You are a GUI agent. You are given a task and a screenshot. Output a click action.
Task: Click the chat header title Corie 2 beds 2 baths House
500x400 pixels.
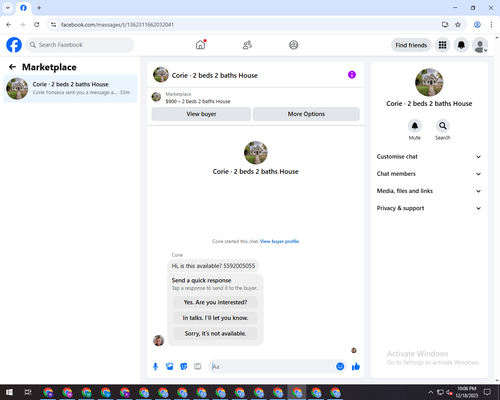[215, 75]
